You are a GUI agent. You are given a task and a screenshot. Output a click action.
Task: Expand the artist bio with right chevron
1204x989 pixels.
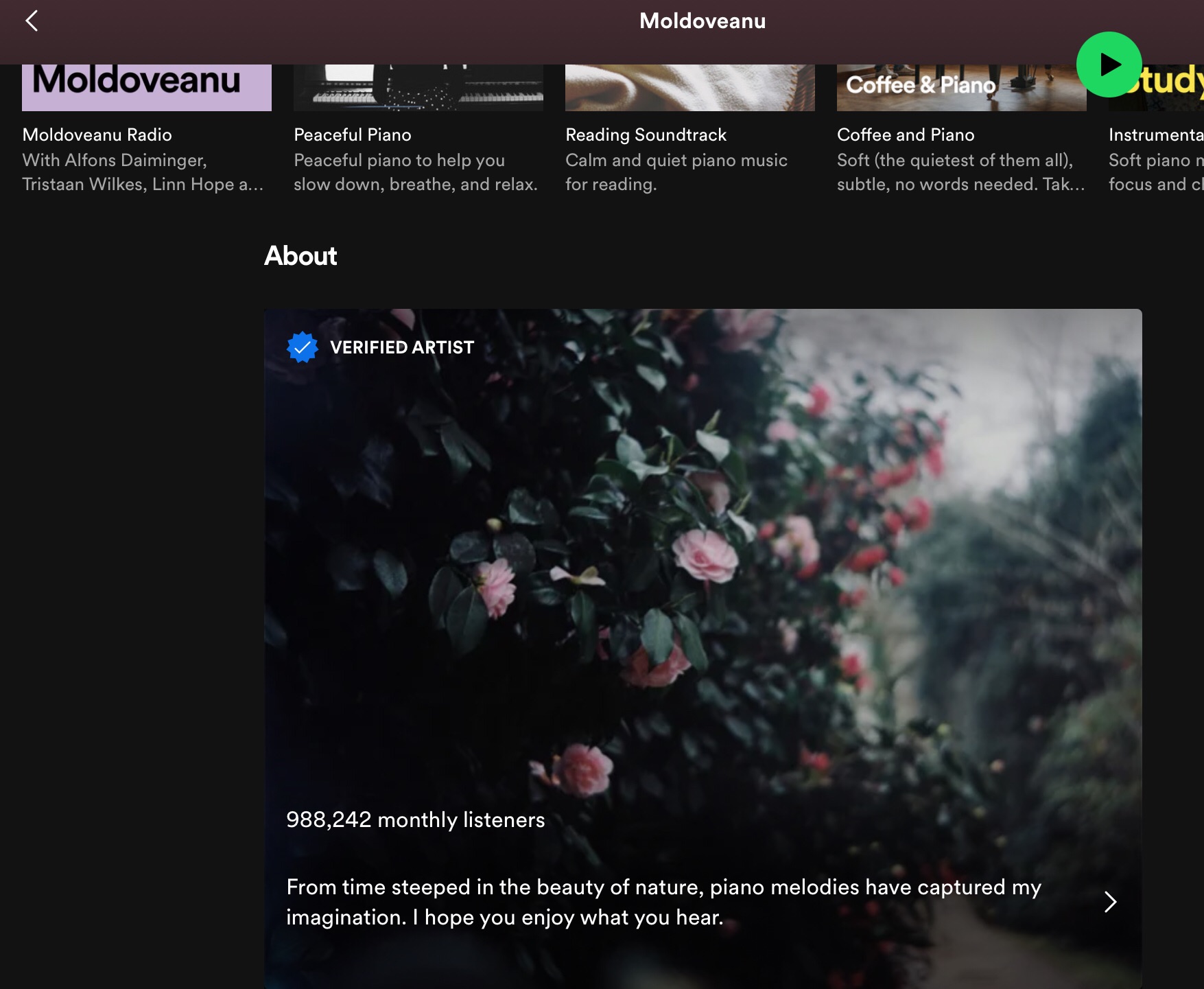pyautogui.click(x=1110, y=902)
